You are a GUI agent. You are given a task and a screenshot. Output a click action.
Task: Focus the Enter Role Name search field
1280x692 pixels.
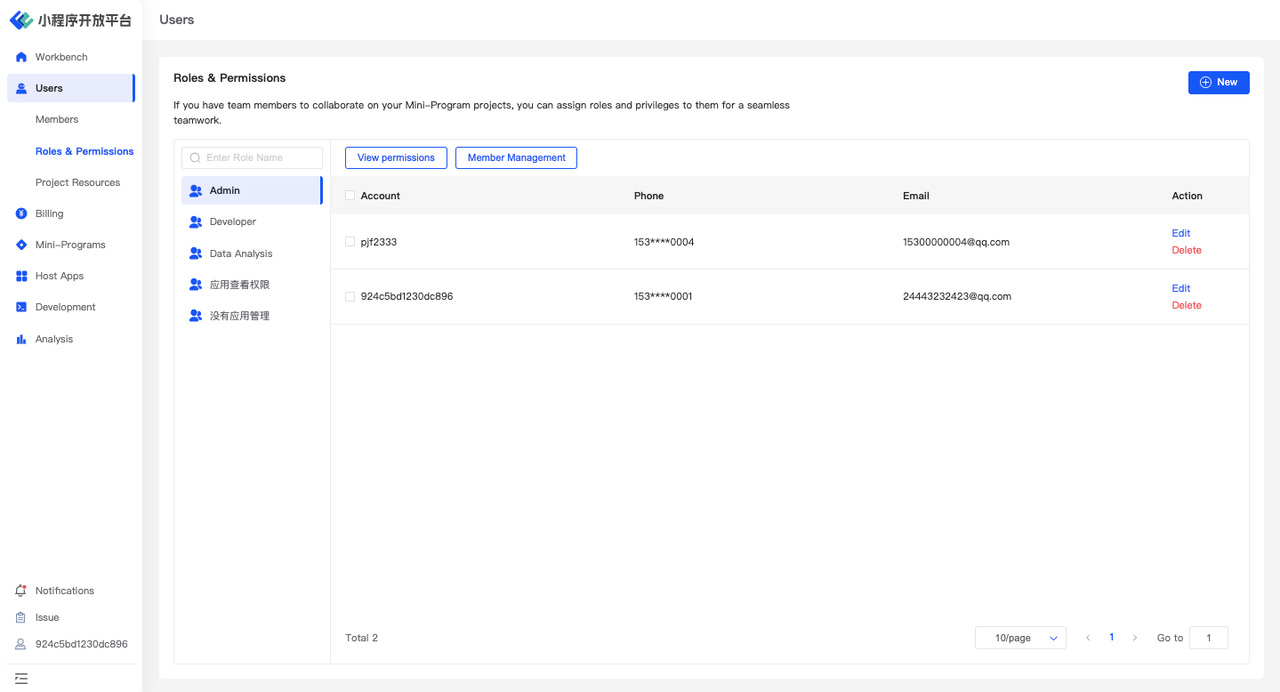pos(260,158)
